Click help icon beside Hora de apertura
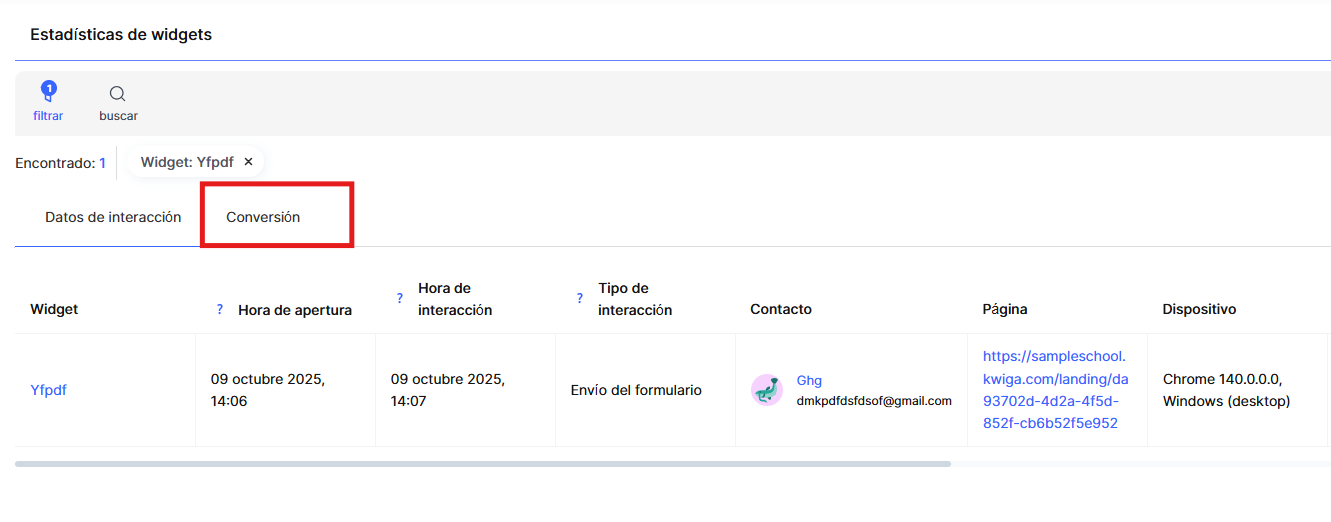The height and width of the screenshot is (522, 1331). tap(220, 309)
